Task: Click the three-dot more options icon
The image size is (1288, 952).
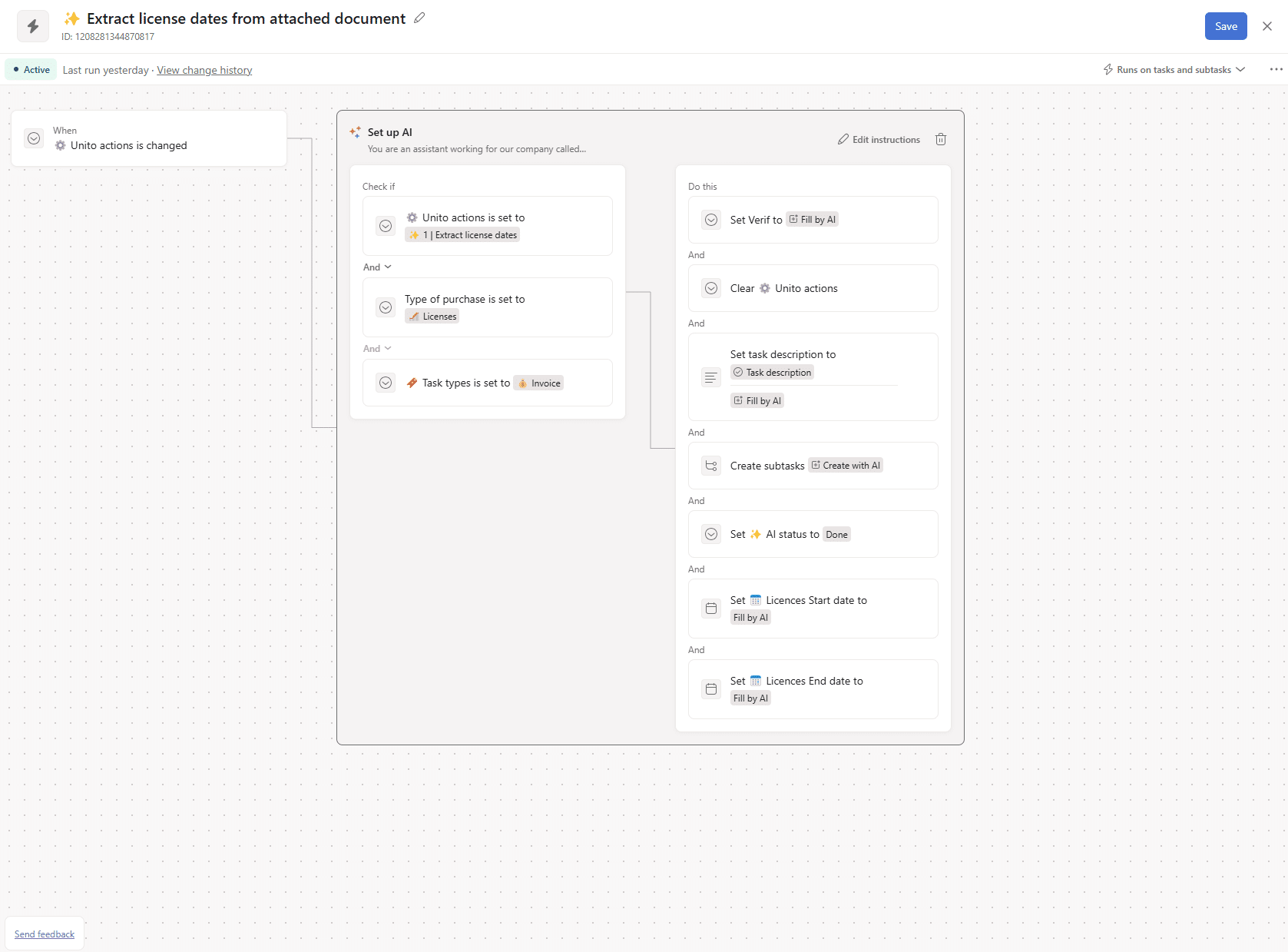Action: coord(1276,69)
